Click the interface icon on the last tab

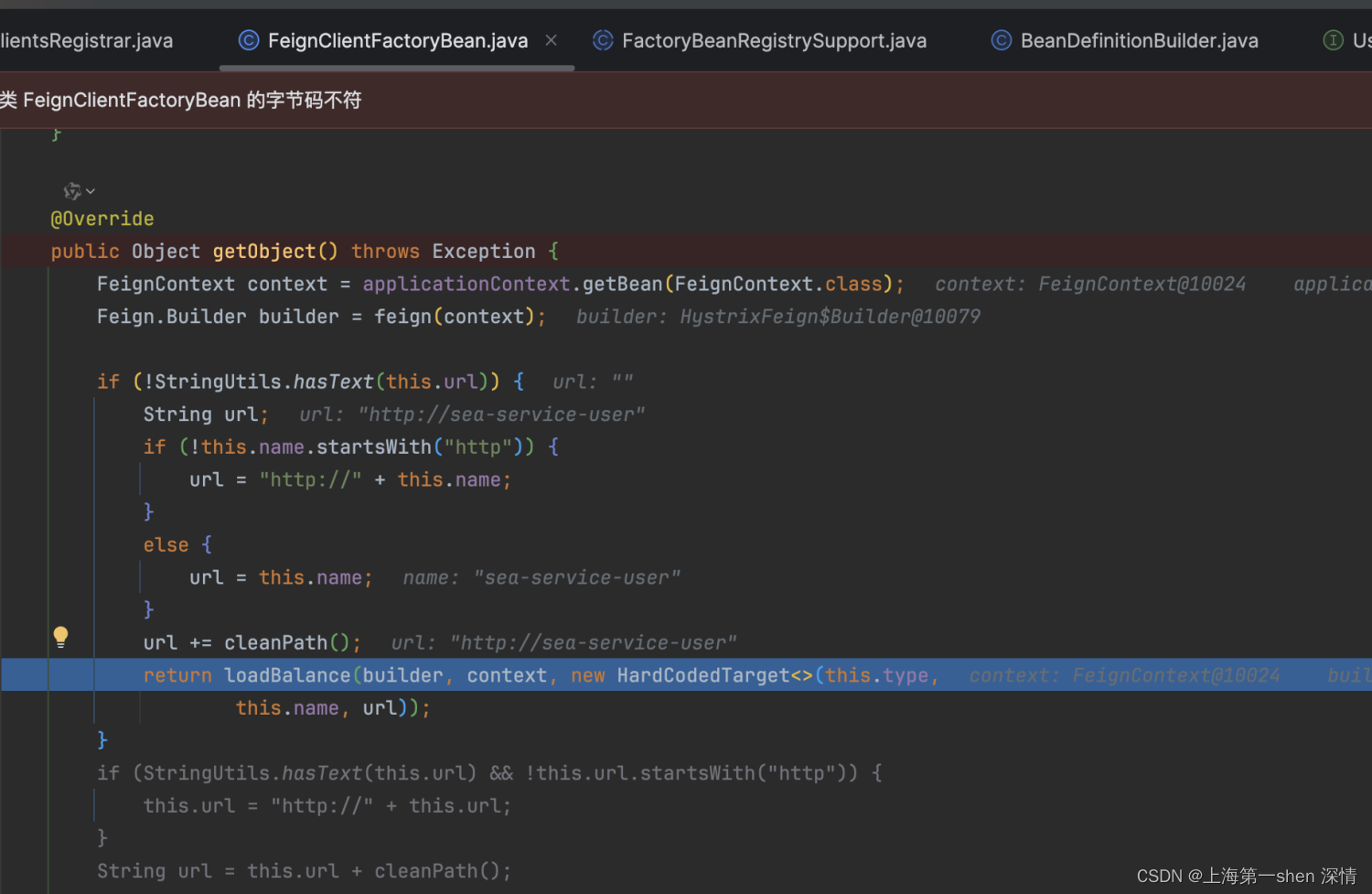(x=1334, y=40)
